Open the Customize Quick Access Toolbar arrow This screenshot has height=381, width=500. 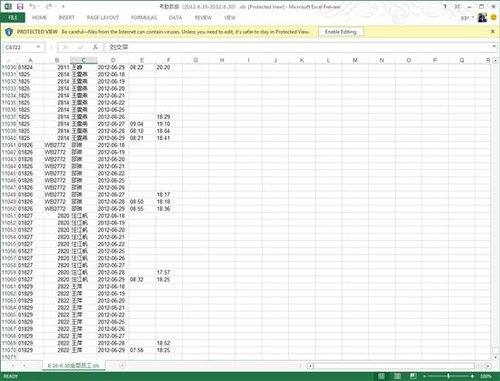(63, 6)
